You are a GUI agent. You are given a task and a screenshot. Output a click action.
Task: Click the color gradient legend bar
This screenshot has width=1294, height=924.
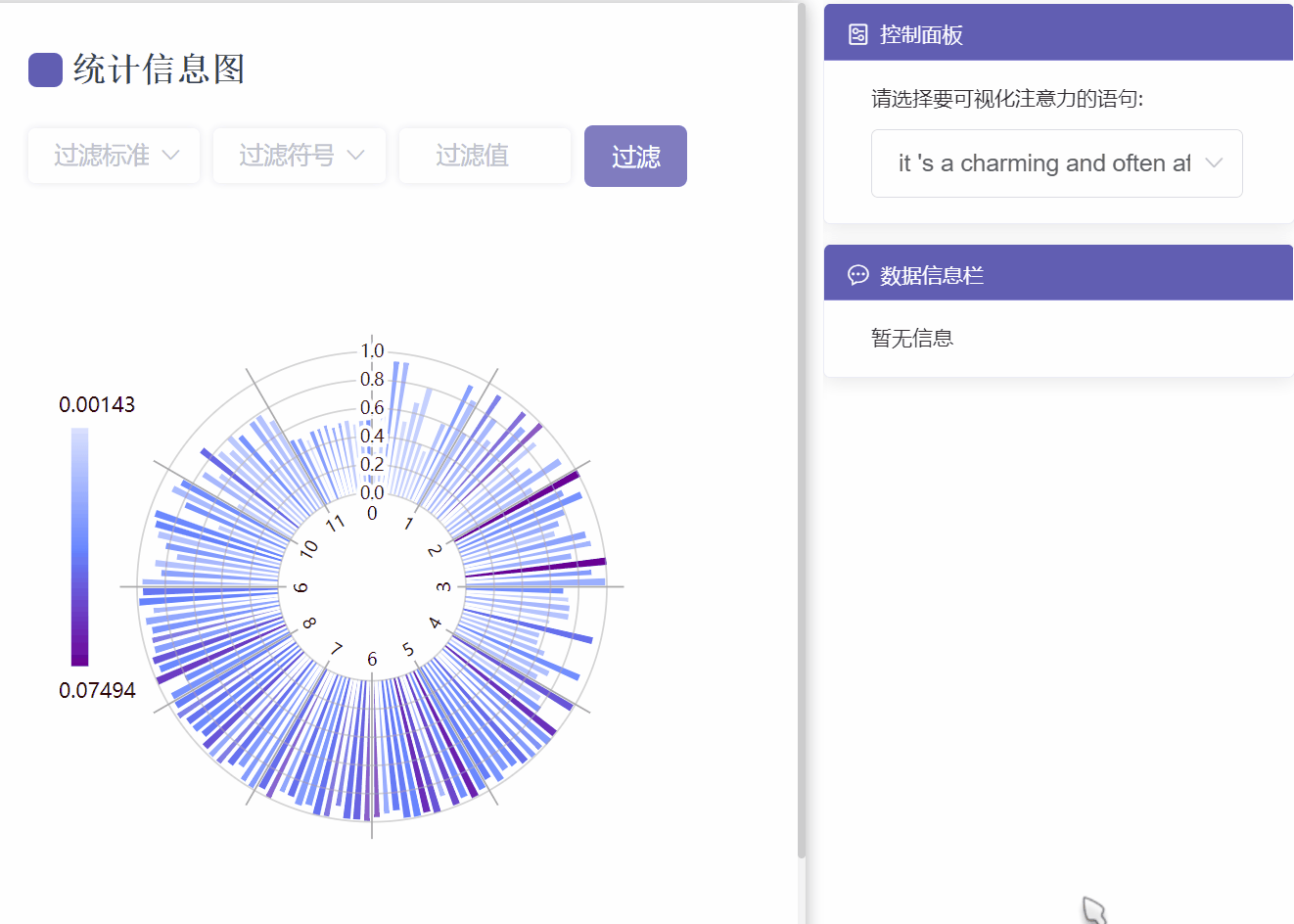click(79, 547)
